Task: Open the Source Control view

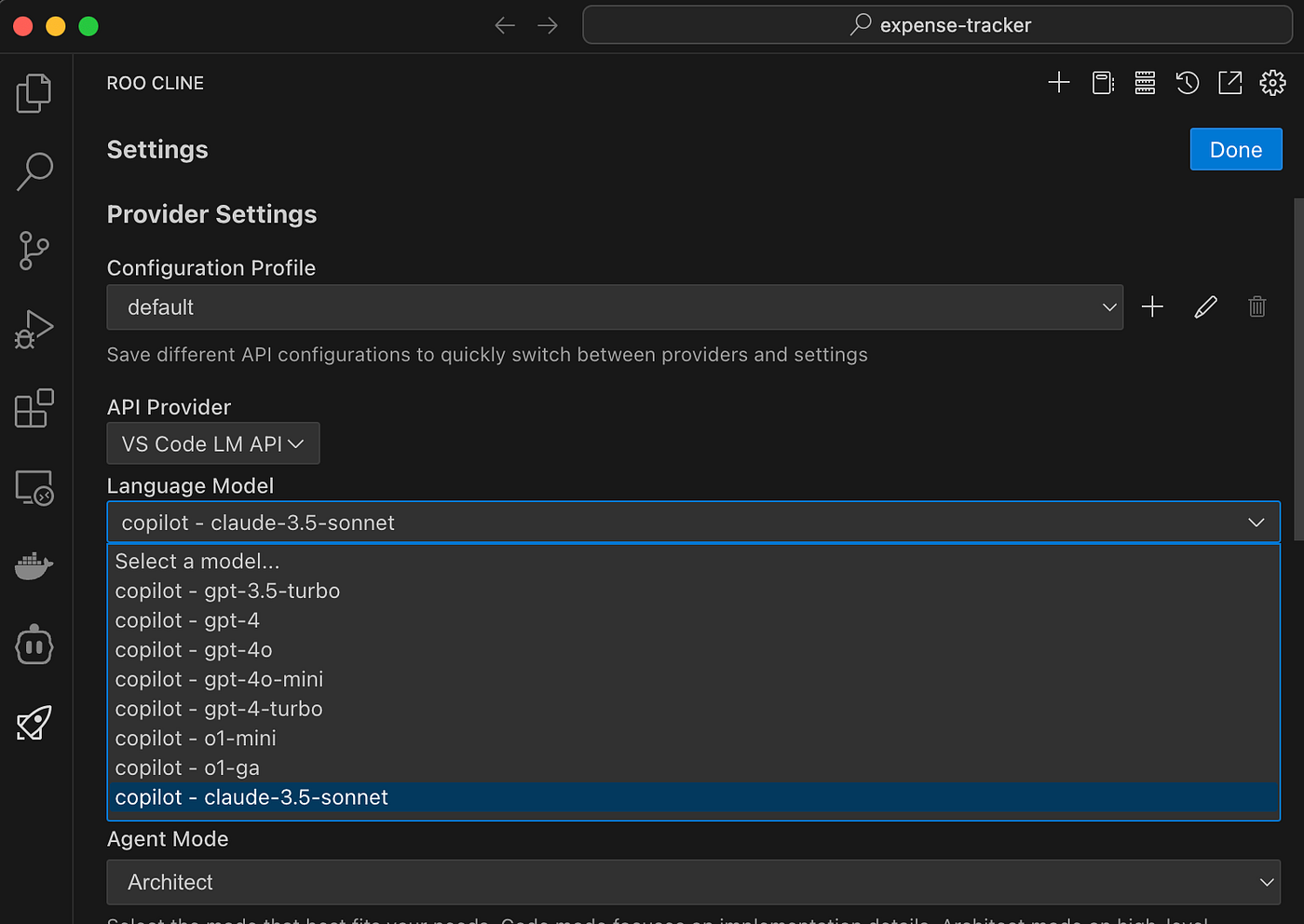Action: (34, 251)
